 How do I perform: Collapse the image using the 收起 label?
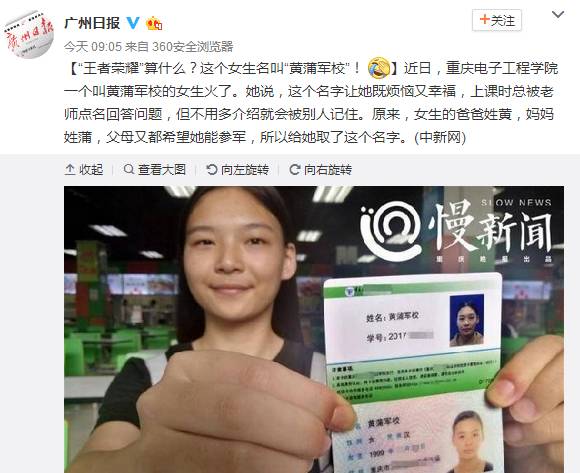[91, 170]
